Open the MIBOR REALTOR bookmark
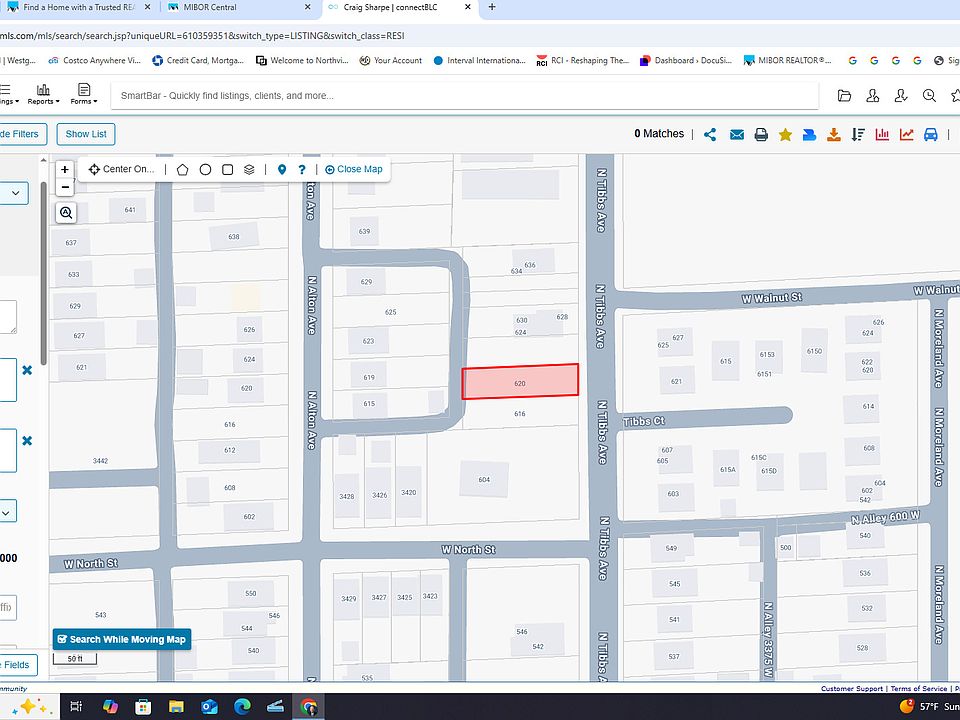The height and width of the screenshot is (720, 960). (788, 61)
